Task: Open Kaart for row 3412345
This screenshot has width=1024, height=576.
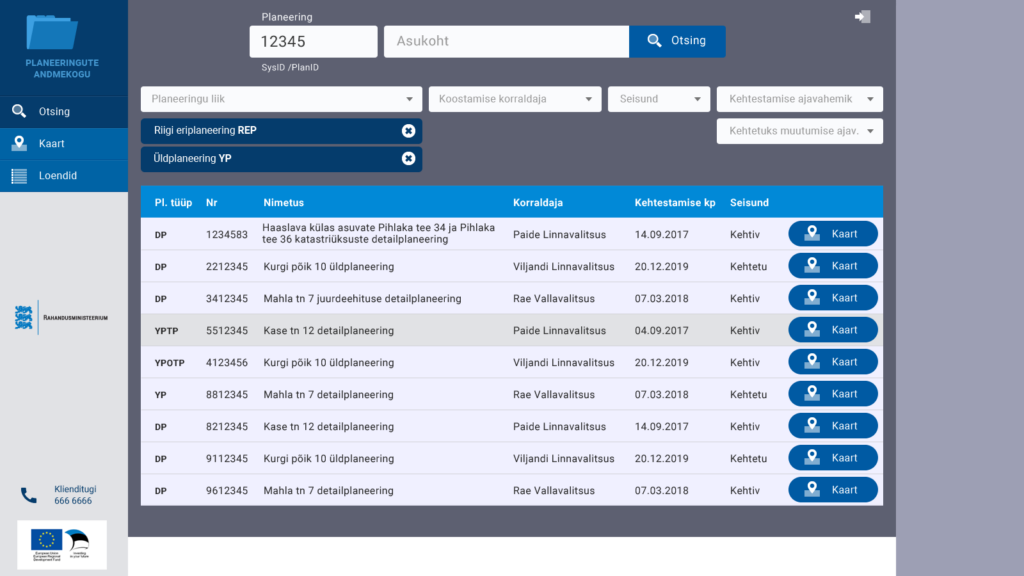Action: click(x=833, y=298)
